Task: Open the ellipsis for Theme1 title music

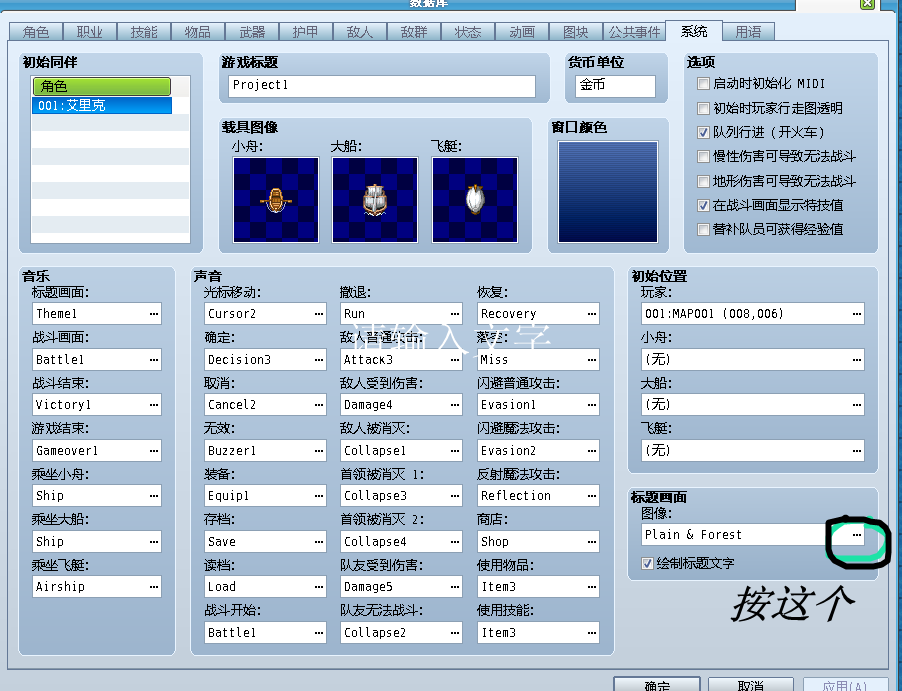Action: point(154,314)
